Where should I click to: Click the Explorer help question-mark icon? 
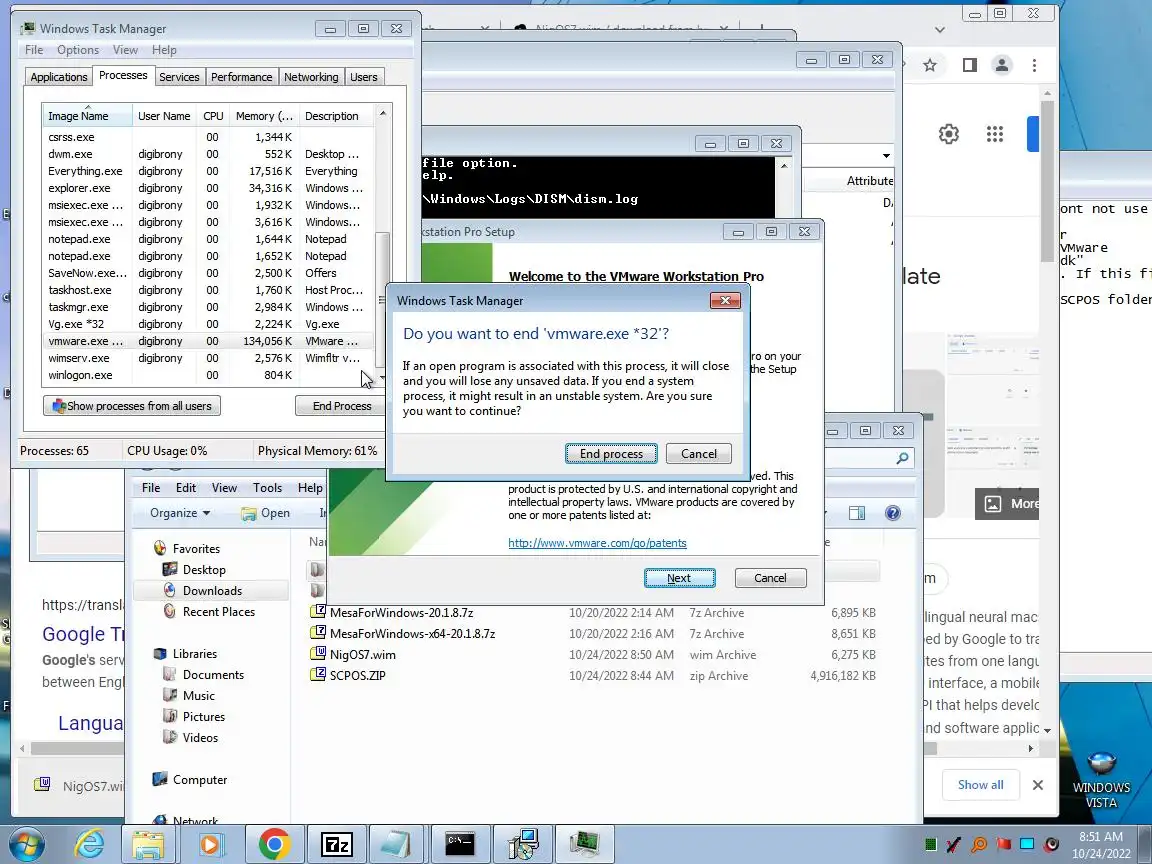pyautogui.click(x=893, y=513)
